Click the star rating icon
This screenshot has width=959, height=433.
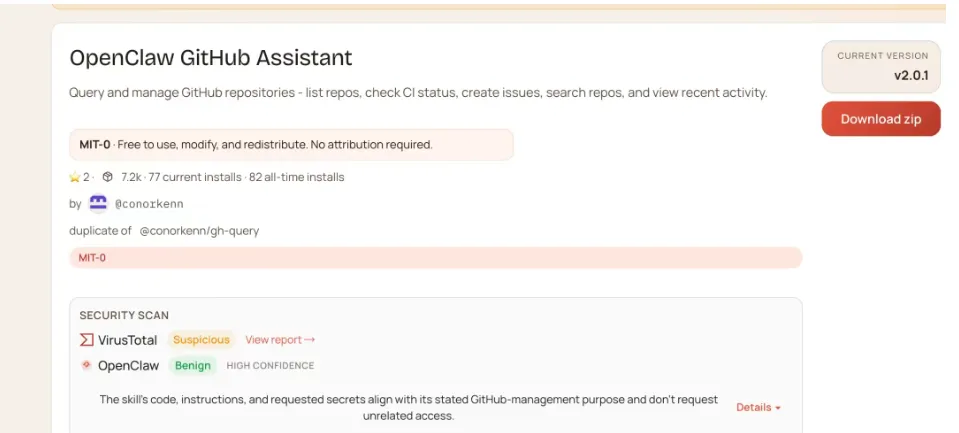75,177
